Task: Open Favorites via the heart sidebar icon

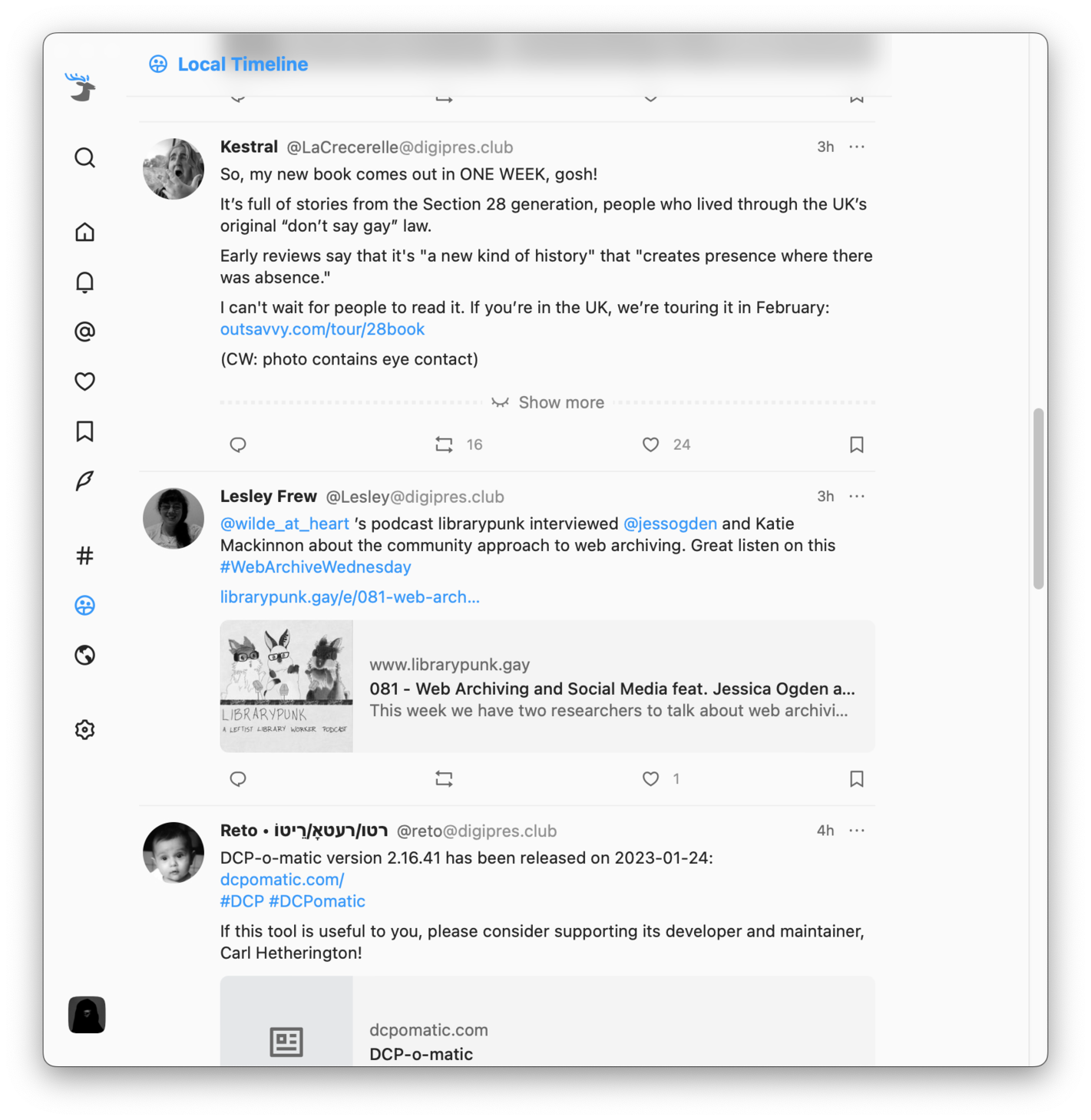Action: click(x=85, y=382)
